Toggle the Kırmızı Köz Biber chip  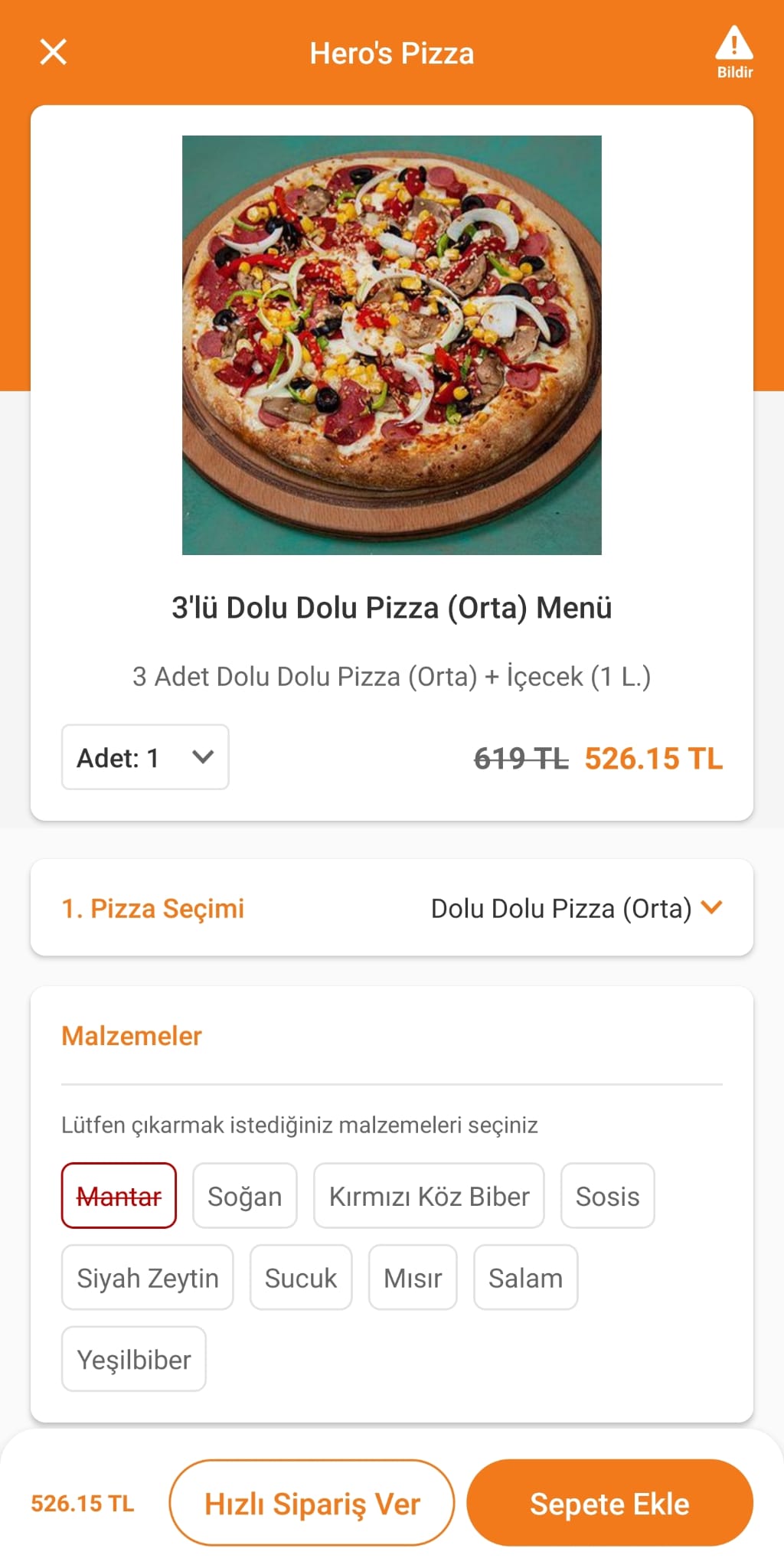[x=429, y=1196]
